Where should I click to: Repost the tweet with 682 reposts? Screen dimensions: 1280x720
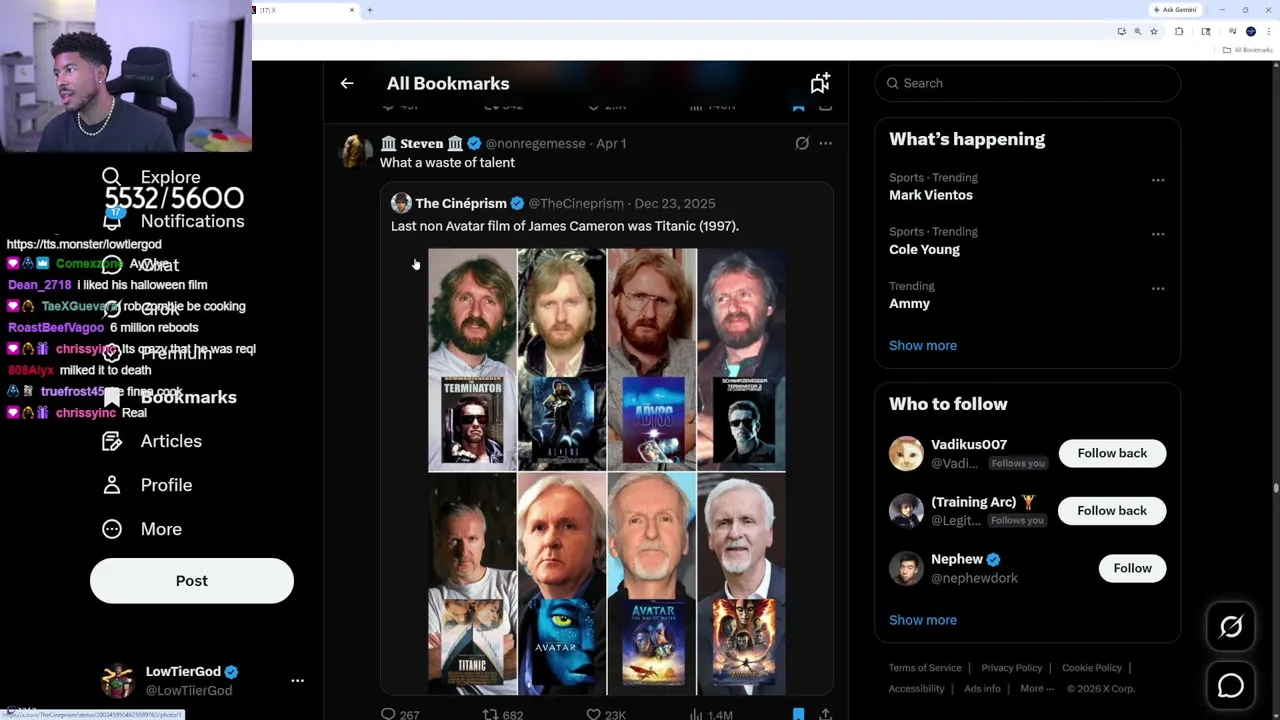click(x=491, y=714)
